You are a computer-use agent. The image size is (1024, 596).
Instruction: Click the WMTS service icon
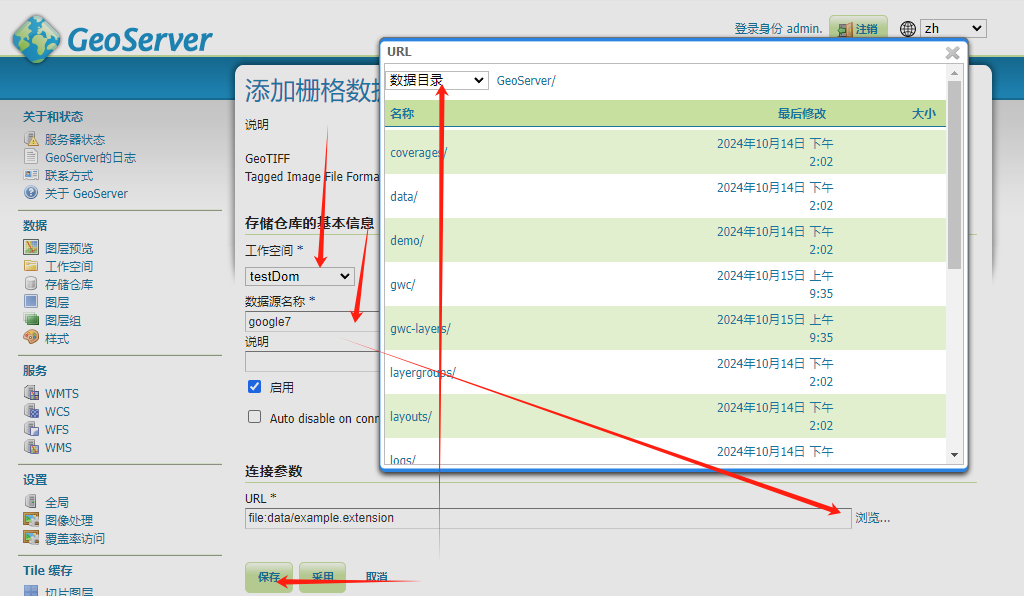click(x=31, y=392)
